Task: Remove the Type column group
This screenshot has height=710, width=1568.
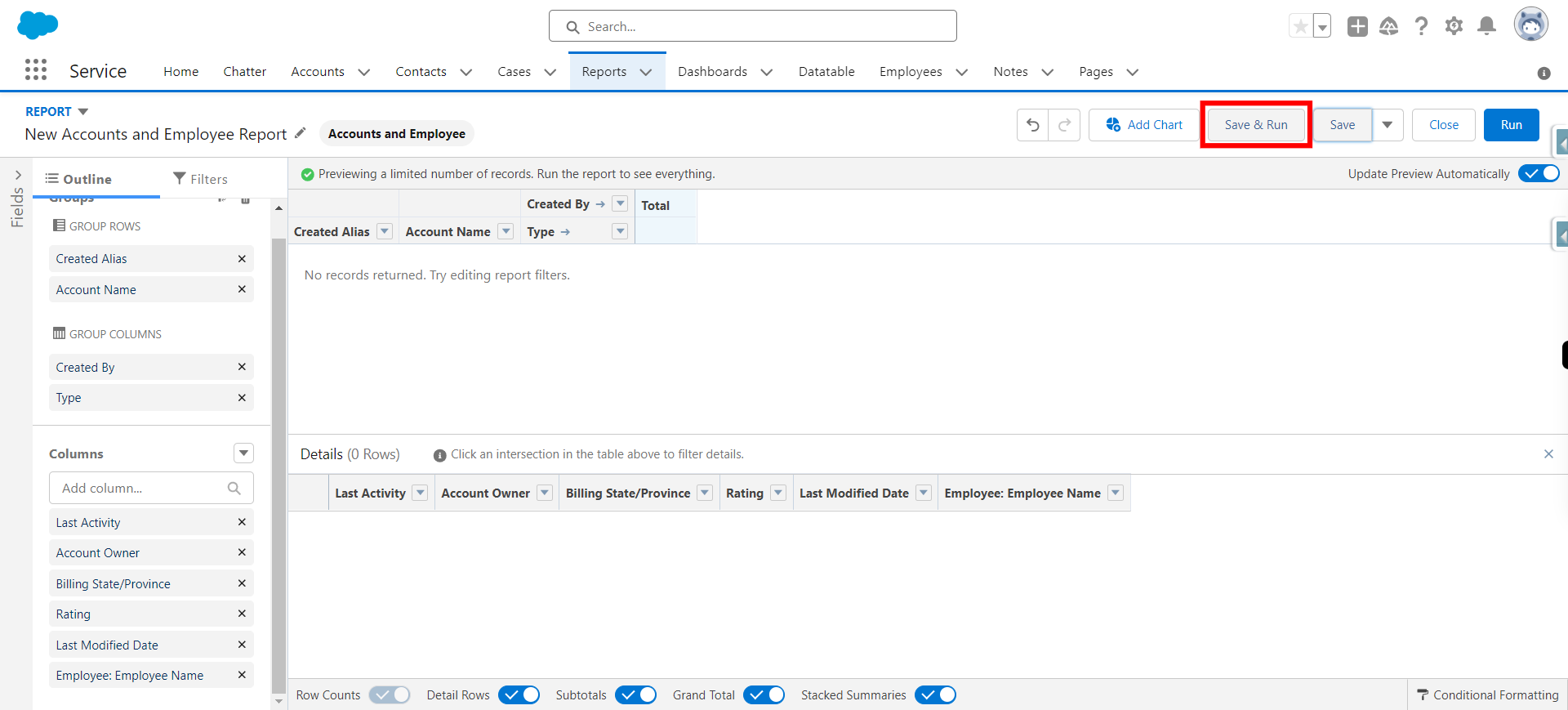Action: click(x=242, y=397)
